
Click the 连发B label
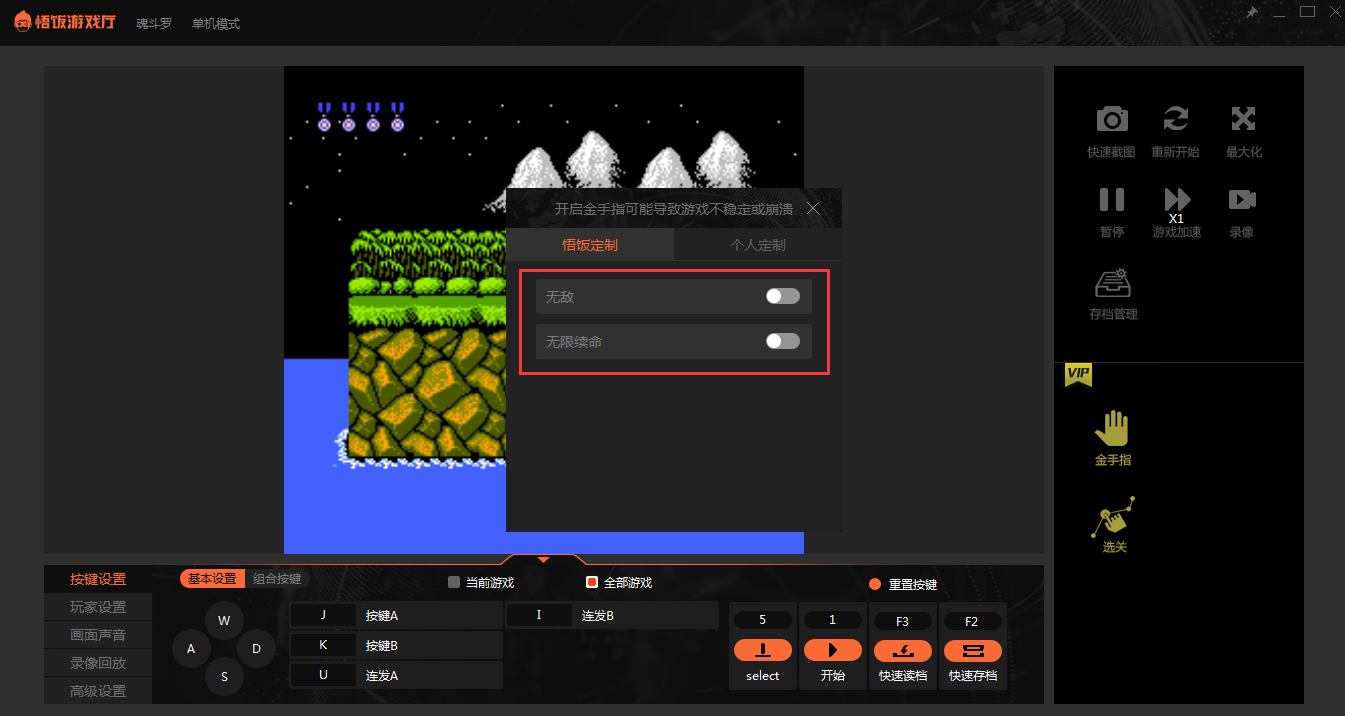tap(598, 616)
